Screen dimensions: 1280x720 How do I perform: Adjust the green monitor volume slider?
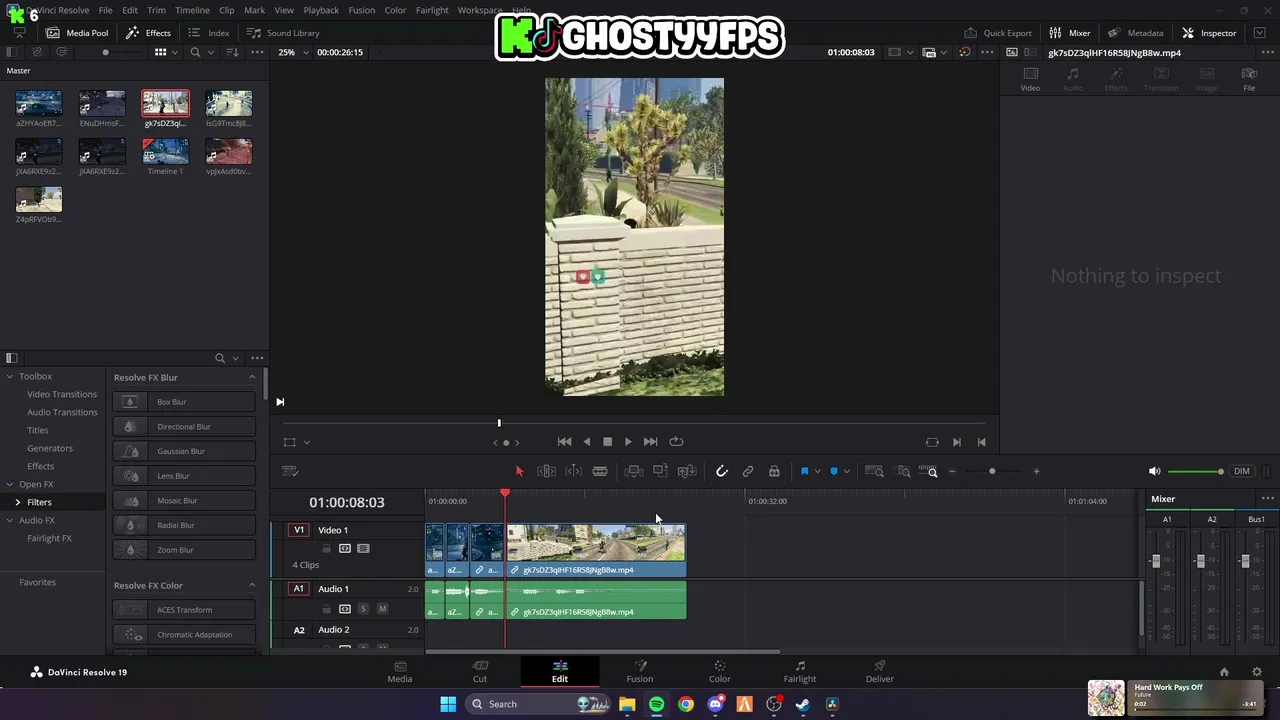tap(1195, 471)
